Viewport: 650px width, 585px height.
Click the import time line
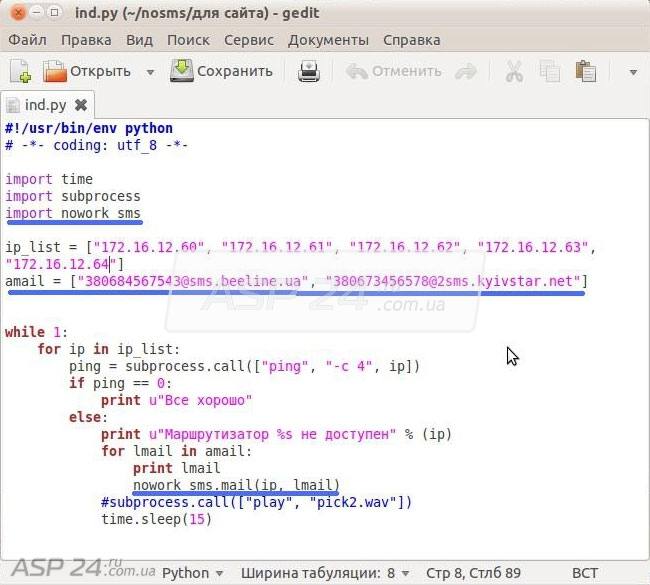pos(49,180)
